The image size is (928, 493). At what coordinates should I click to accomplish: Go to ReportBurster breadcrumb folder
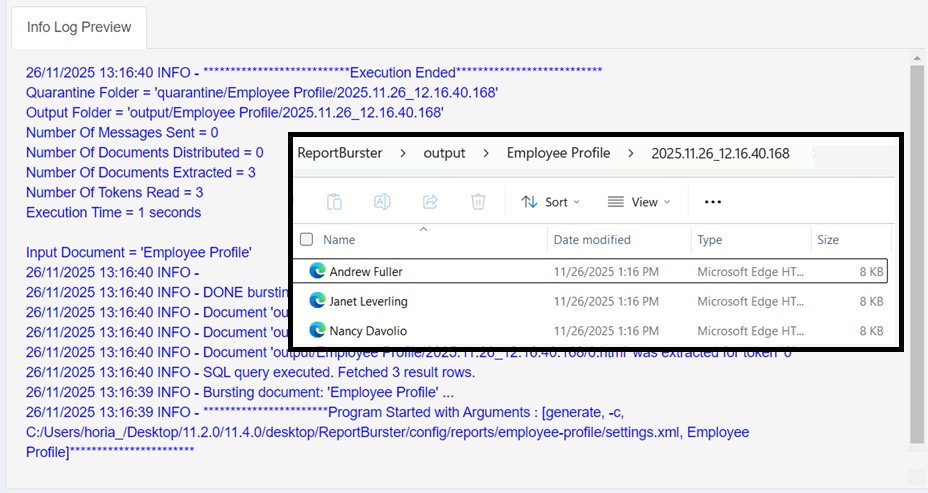(x=340, y=153)
